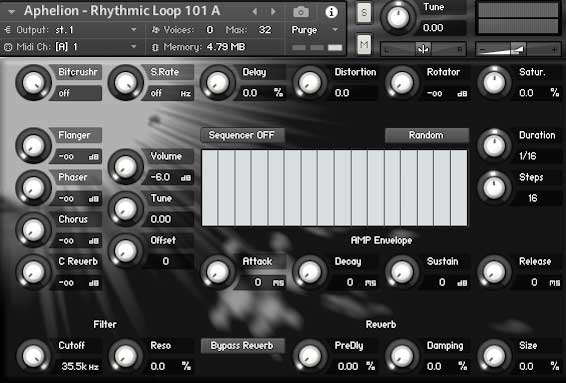Click the S.Rate off Hz value field
This screenshot has height=383, width=566.
(x=169, y=93)
